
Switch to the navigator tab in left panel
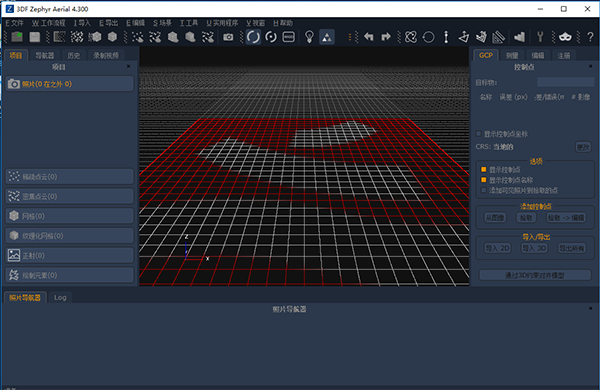click(45, 55)
